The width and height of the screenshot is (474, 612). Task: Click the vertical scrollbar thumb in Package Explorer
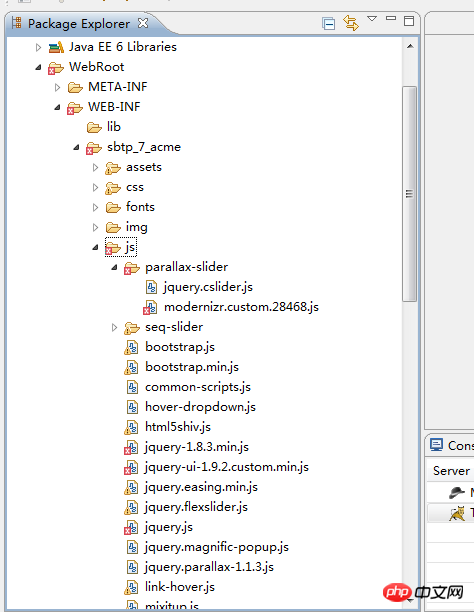point(409,194)
